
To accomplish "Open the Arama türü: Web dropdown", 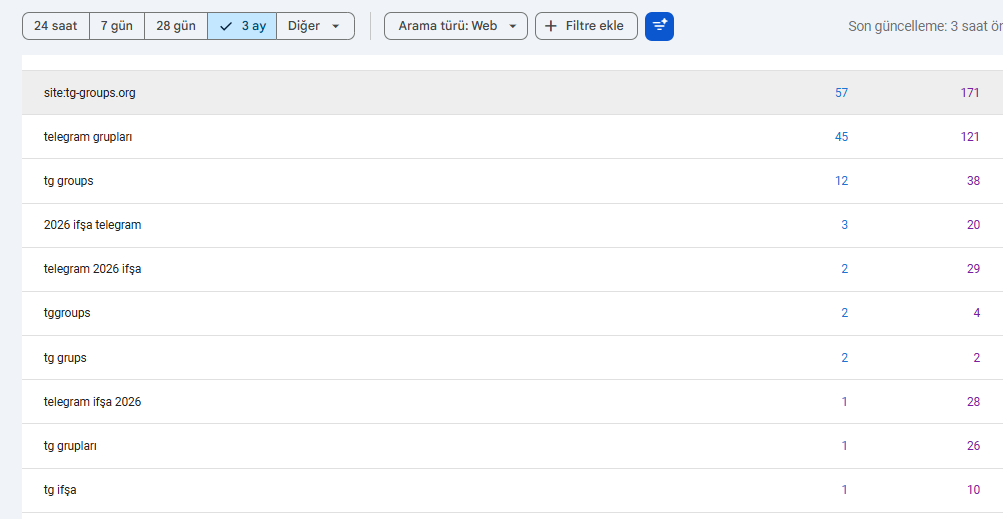I will click(456, 26).
